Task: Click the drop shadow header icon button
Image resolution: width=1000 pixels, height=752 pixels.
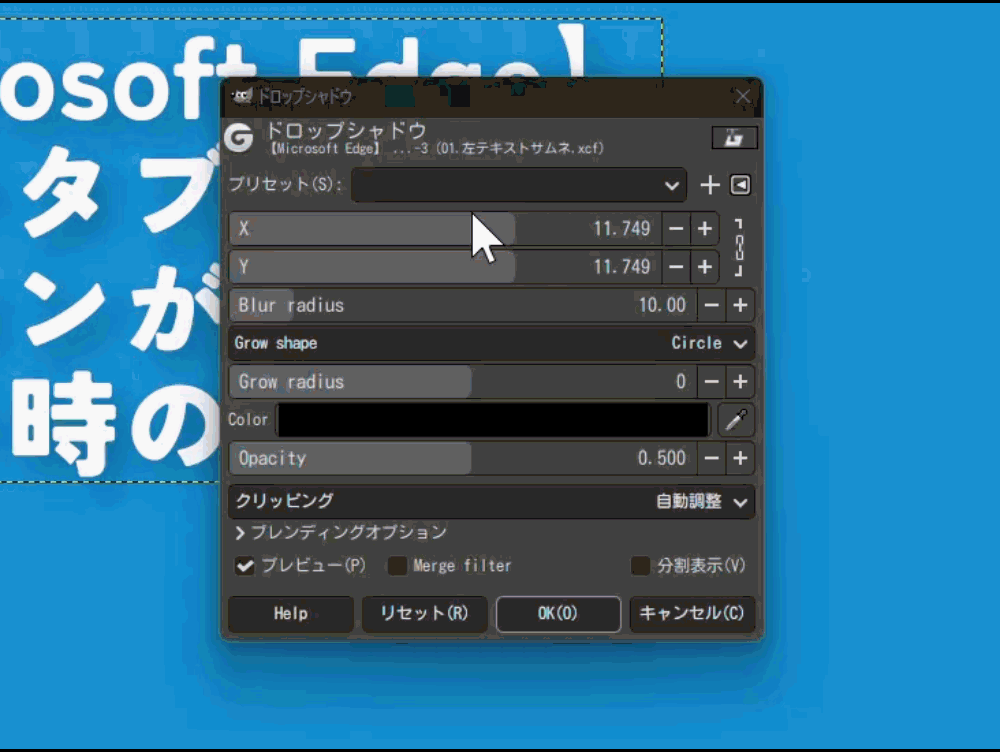Action: click(734, 138)
